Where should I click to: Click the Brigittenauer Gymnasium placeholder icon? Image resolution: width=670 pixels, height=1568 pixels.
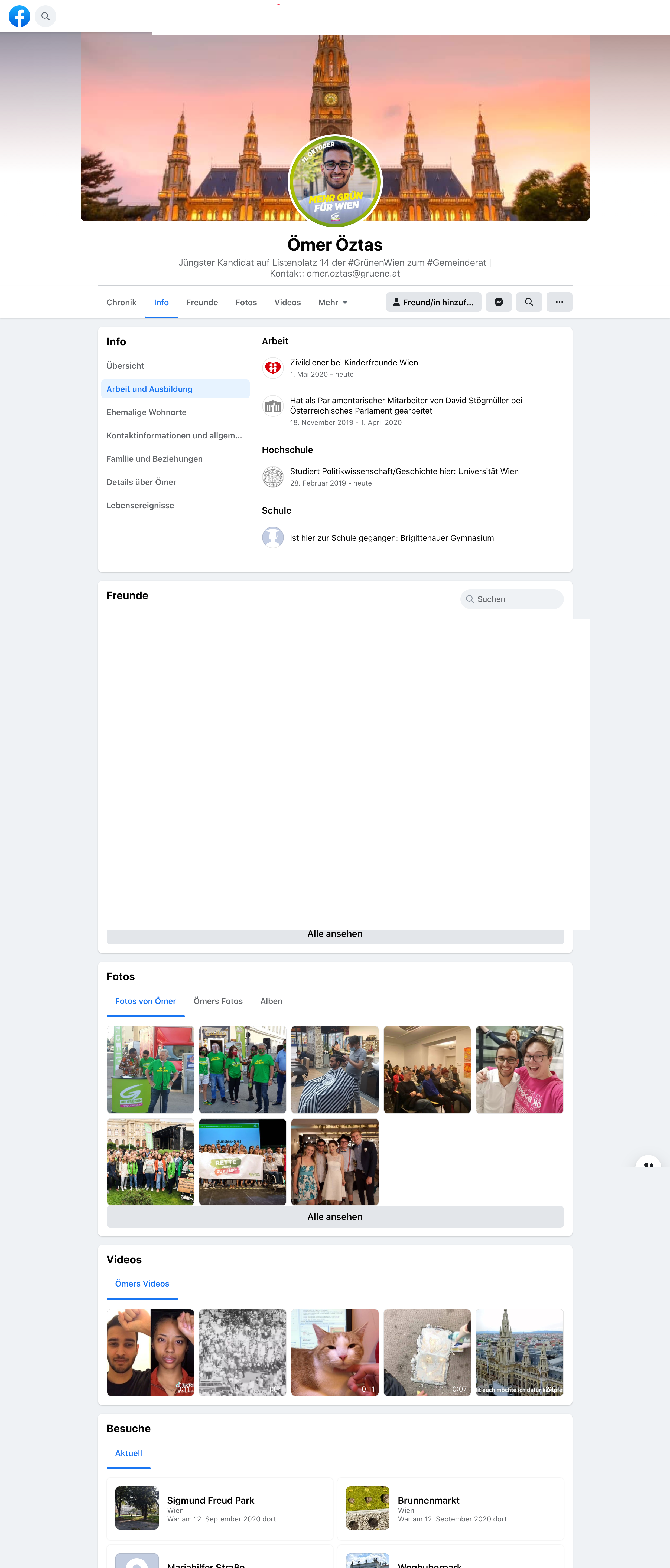coord(273,537)
